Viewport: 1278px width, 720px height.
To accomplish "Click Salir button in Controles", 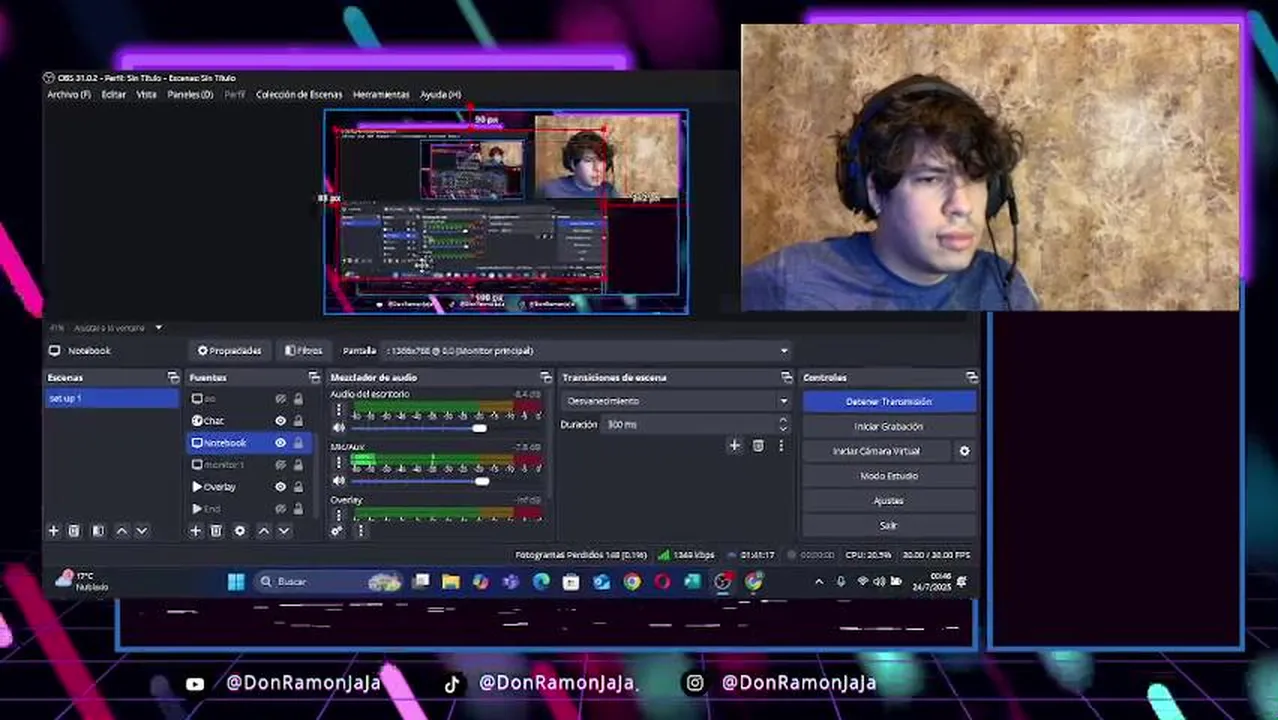I will (889, 525).
